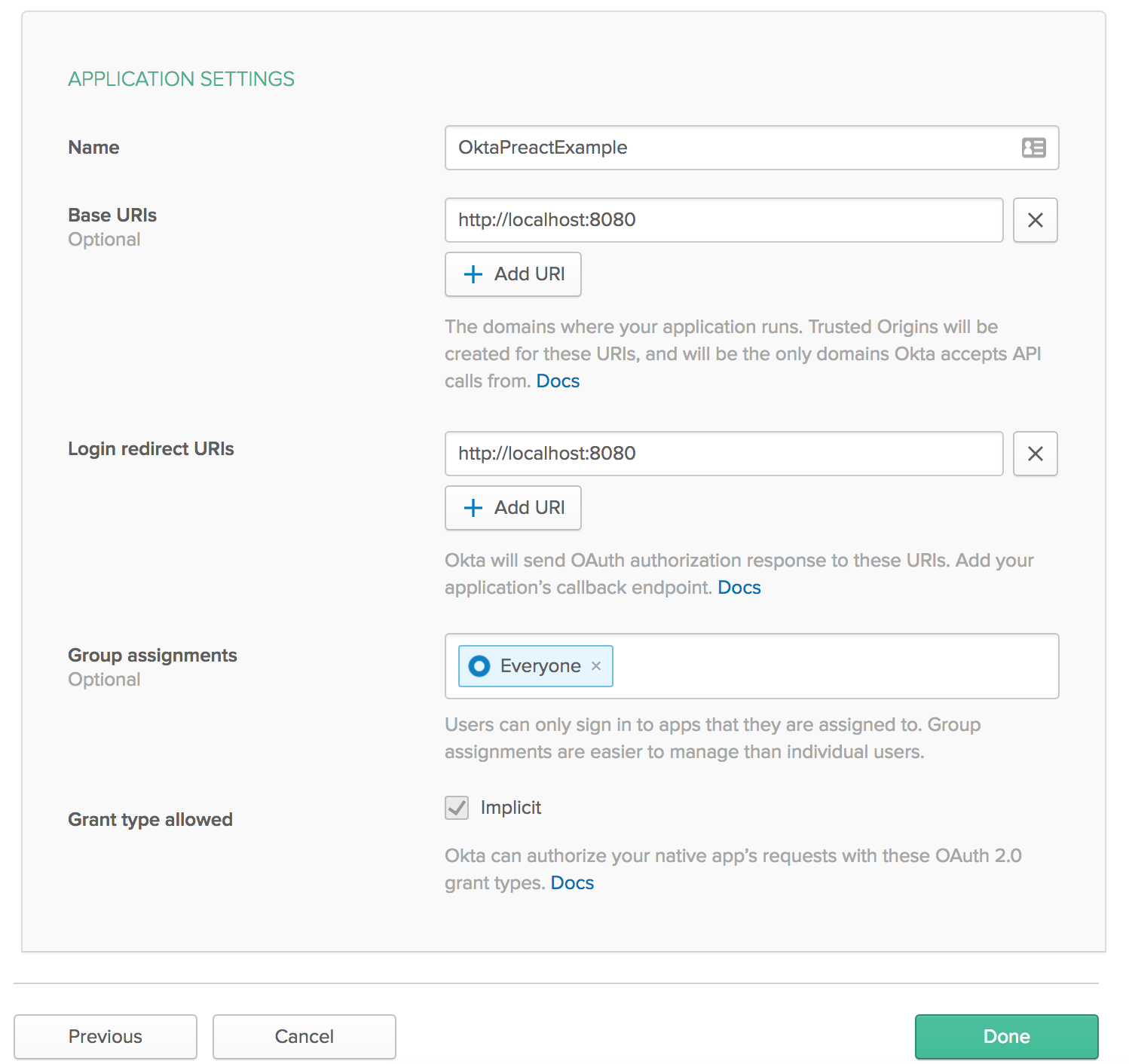Click the blue circle icon on Everyone chip
Screen dimensions: 1129x1064
(x=479, y=666)
